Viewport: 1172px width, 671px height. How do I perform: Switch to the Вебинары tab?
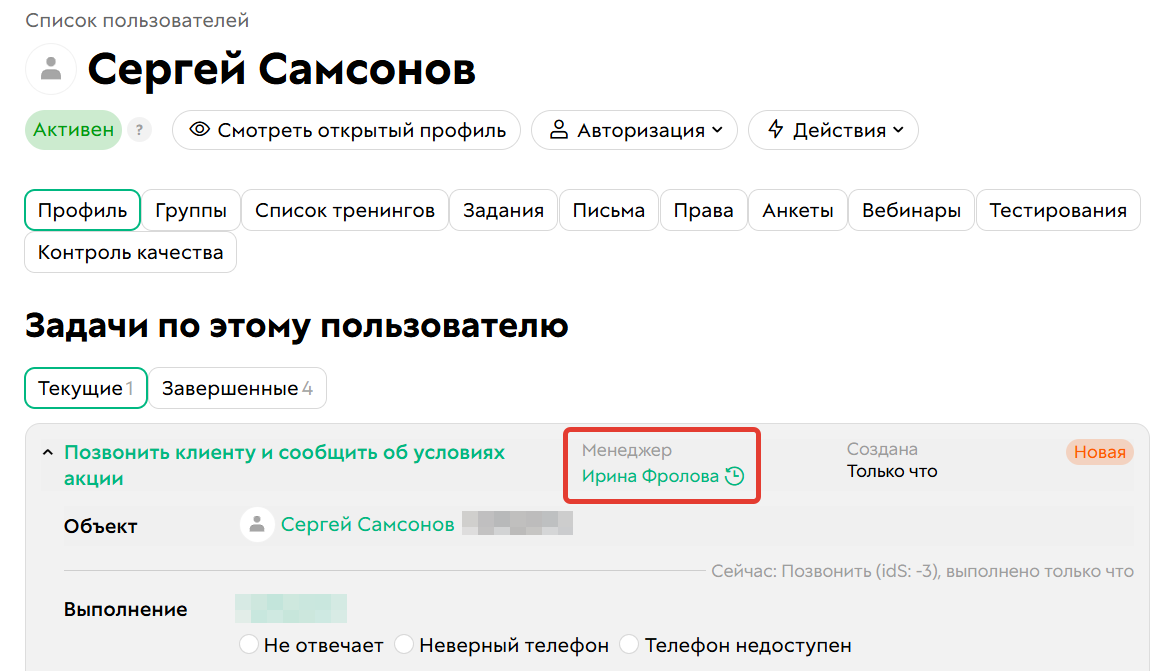pos(911,210)
